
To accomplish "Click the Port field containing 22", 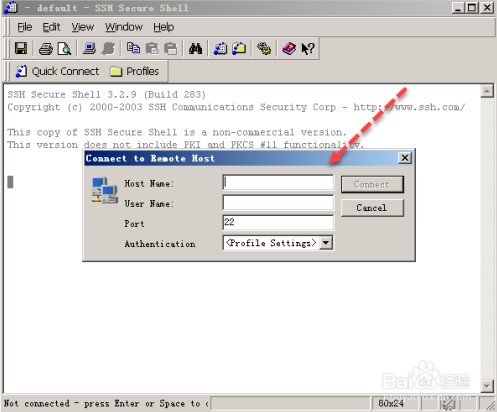I will (278, 222).
